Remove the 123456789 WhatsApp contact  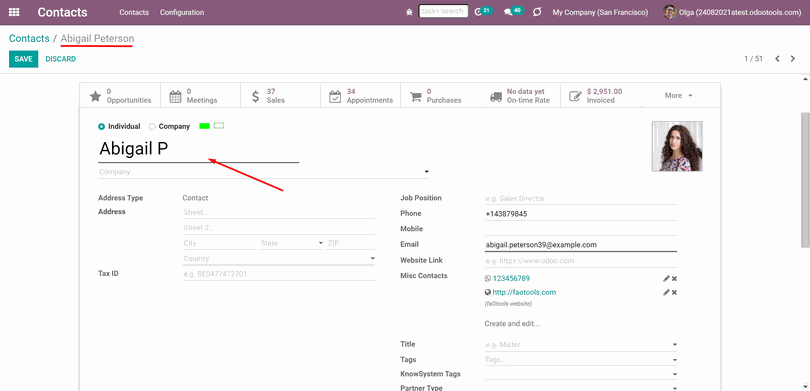[674, 278]
